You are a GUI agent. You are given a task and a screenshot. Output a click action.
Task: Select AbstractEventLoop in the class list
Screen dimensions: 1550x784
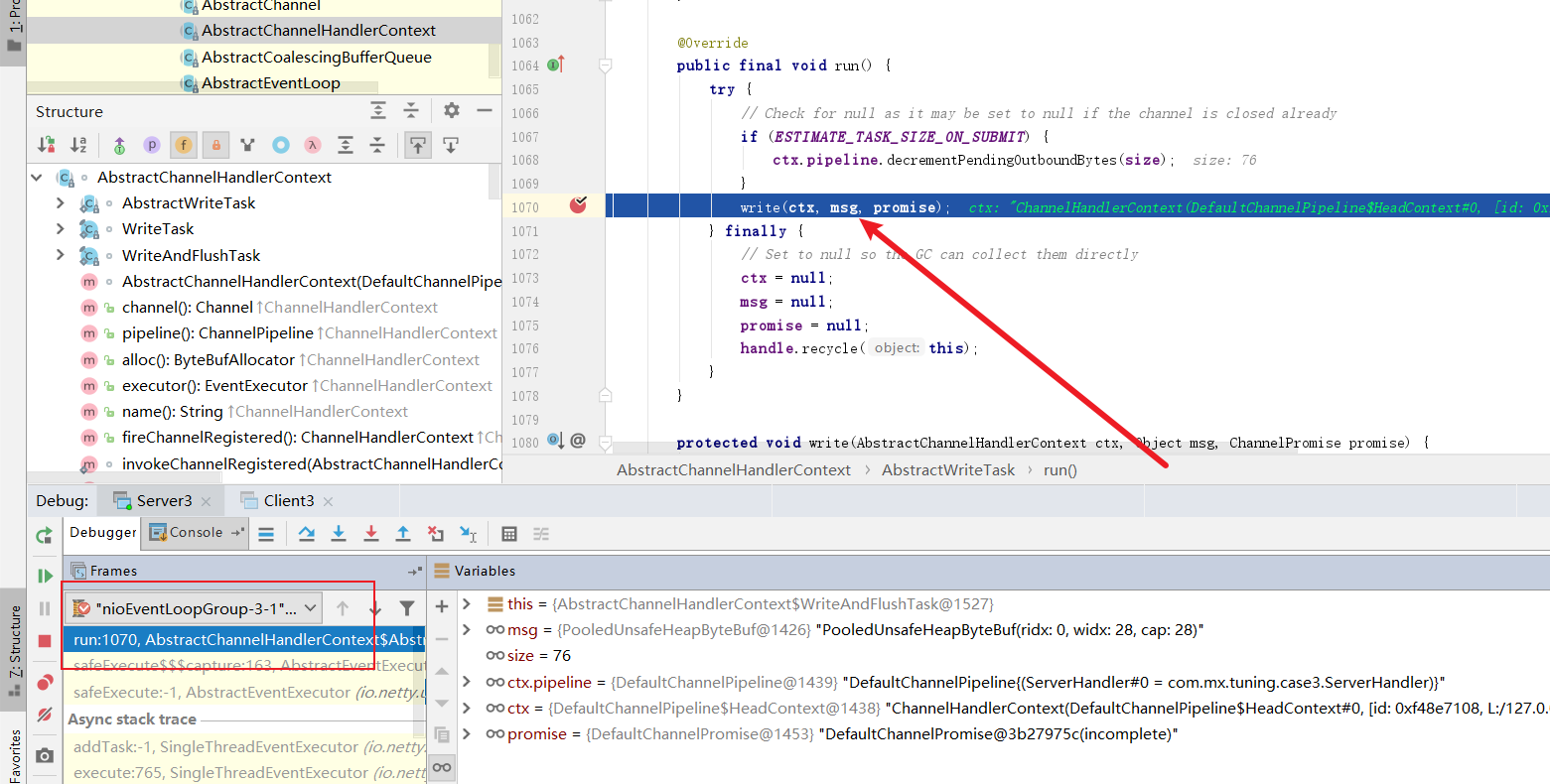(x=270, y=83)
